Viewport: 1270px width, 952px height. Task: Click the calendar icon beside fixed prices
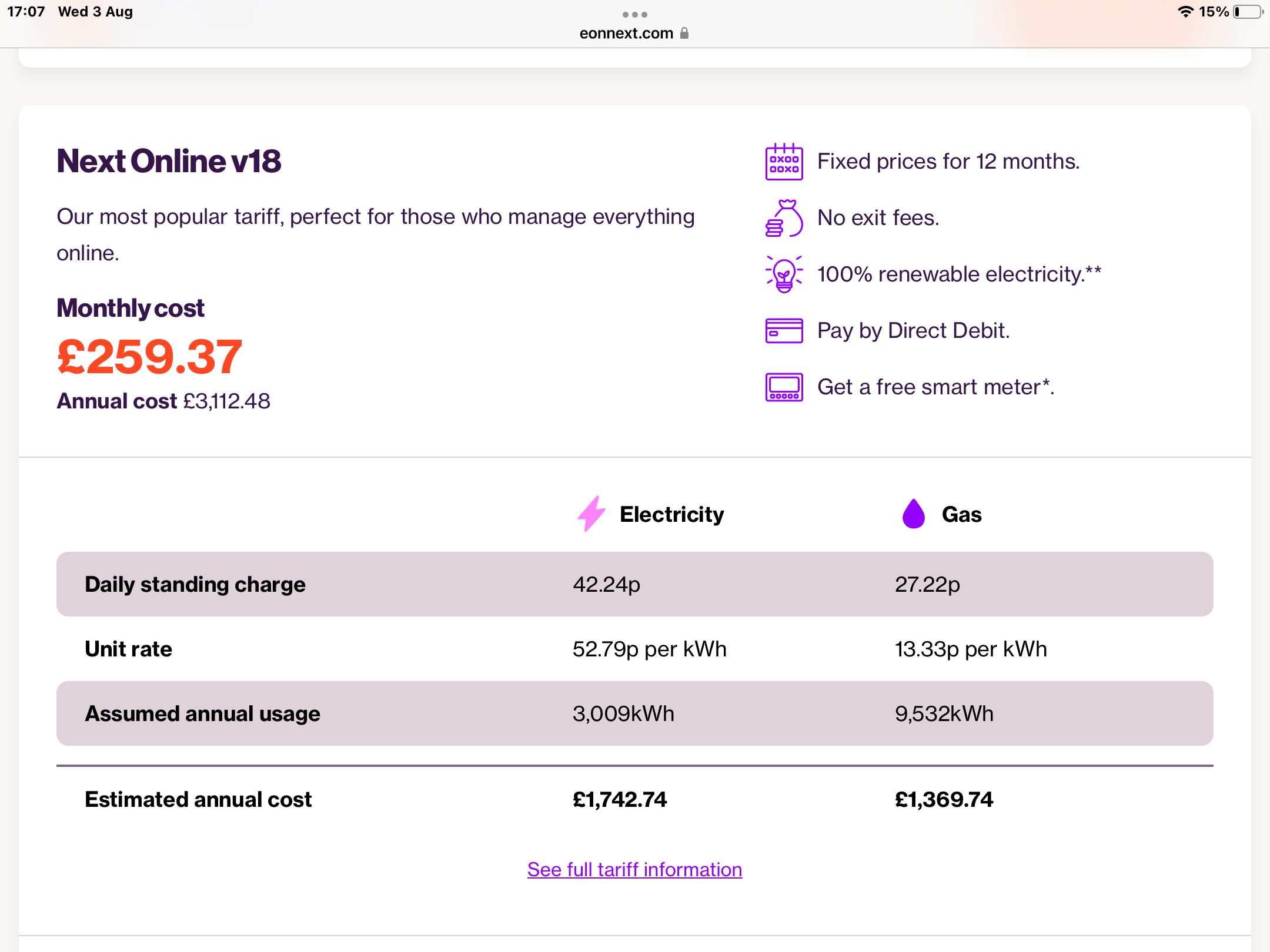coord(784,162)
